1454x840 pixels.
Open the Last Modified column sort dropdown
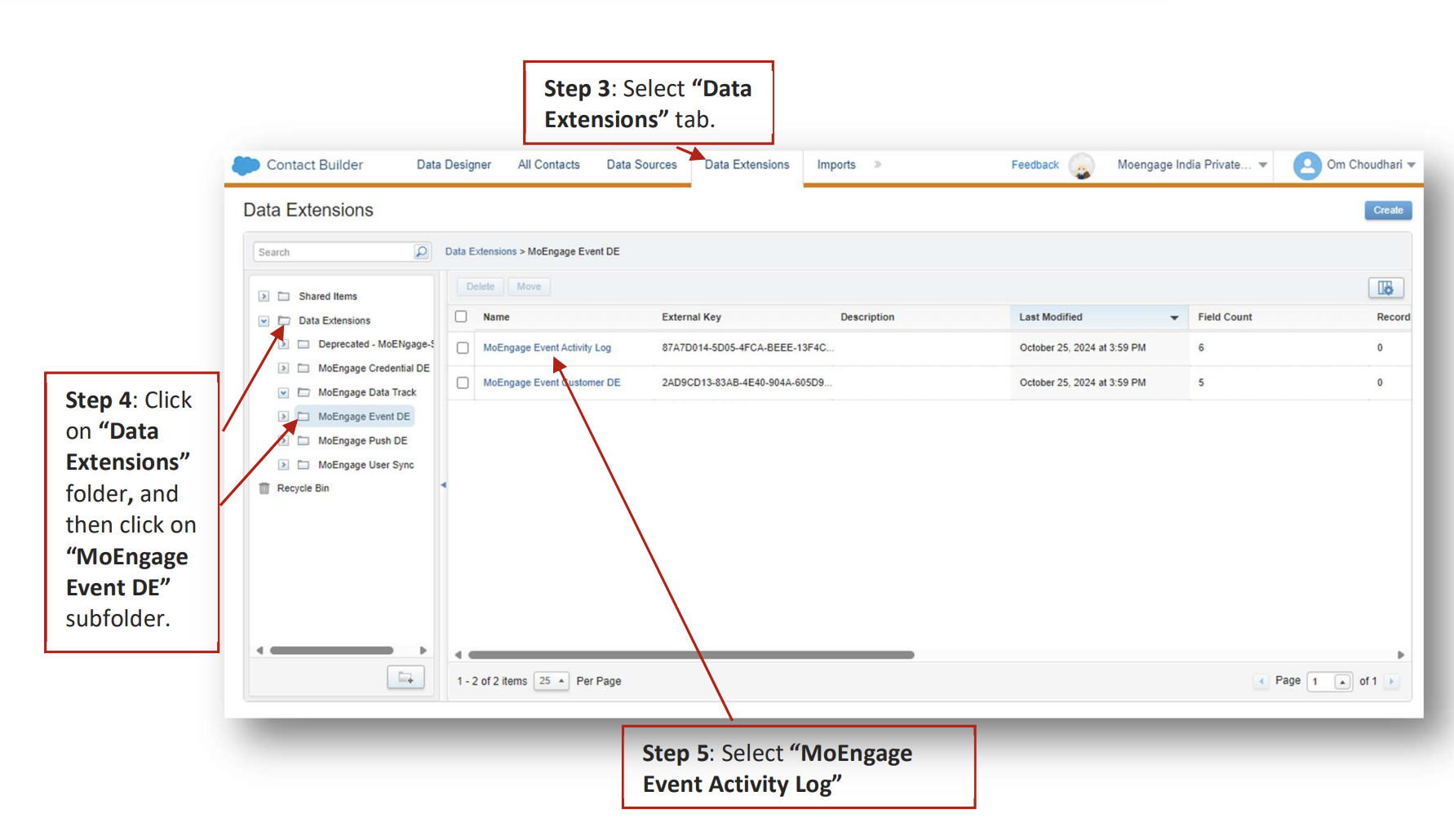pyautogui.click(x=1174, y=317)
